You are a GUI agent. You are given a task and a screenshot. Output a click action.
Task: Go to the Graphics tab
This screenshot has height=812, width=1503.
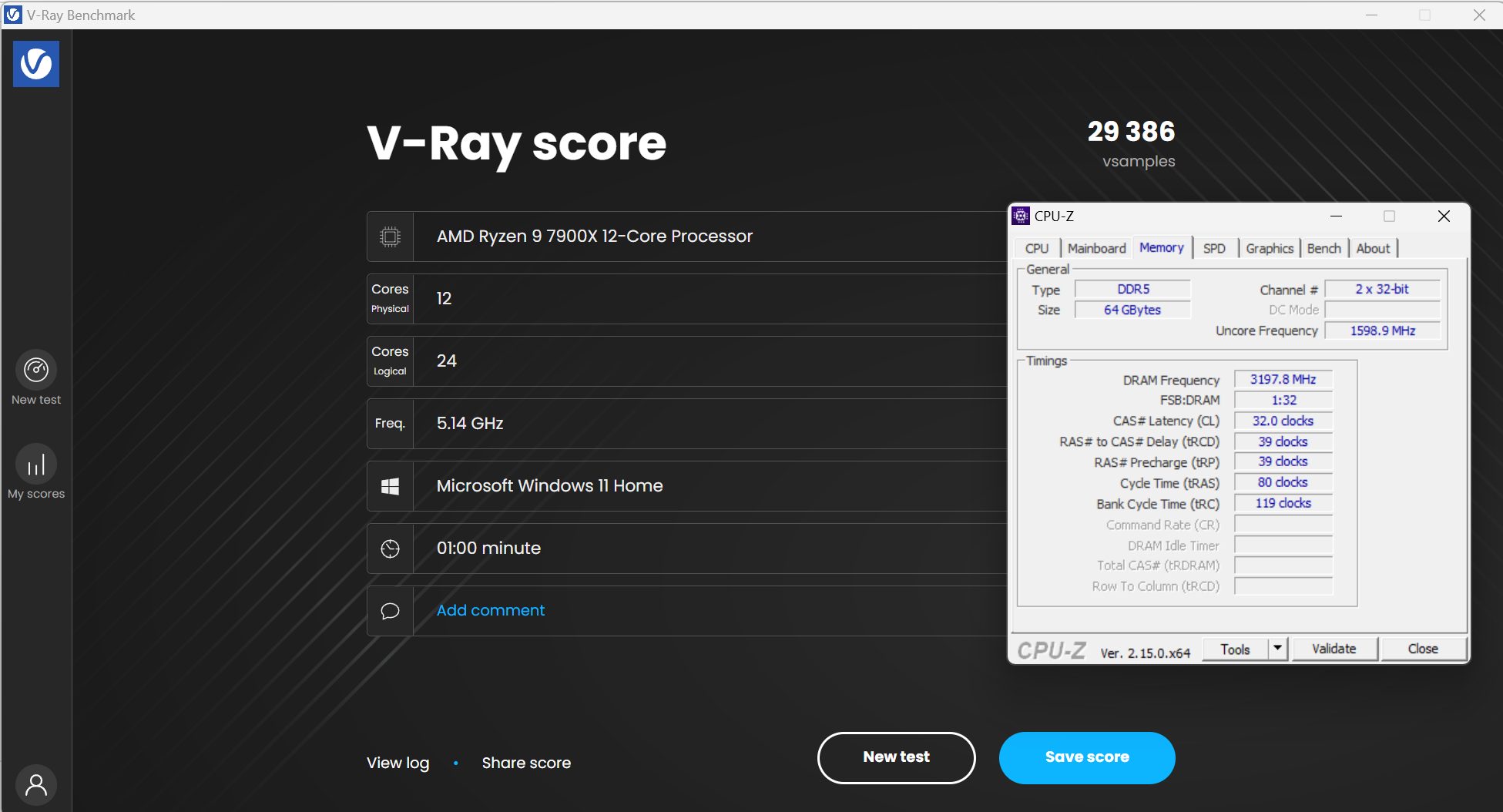tap(1269, 248)
